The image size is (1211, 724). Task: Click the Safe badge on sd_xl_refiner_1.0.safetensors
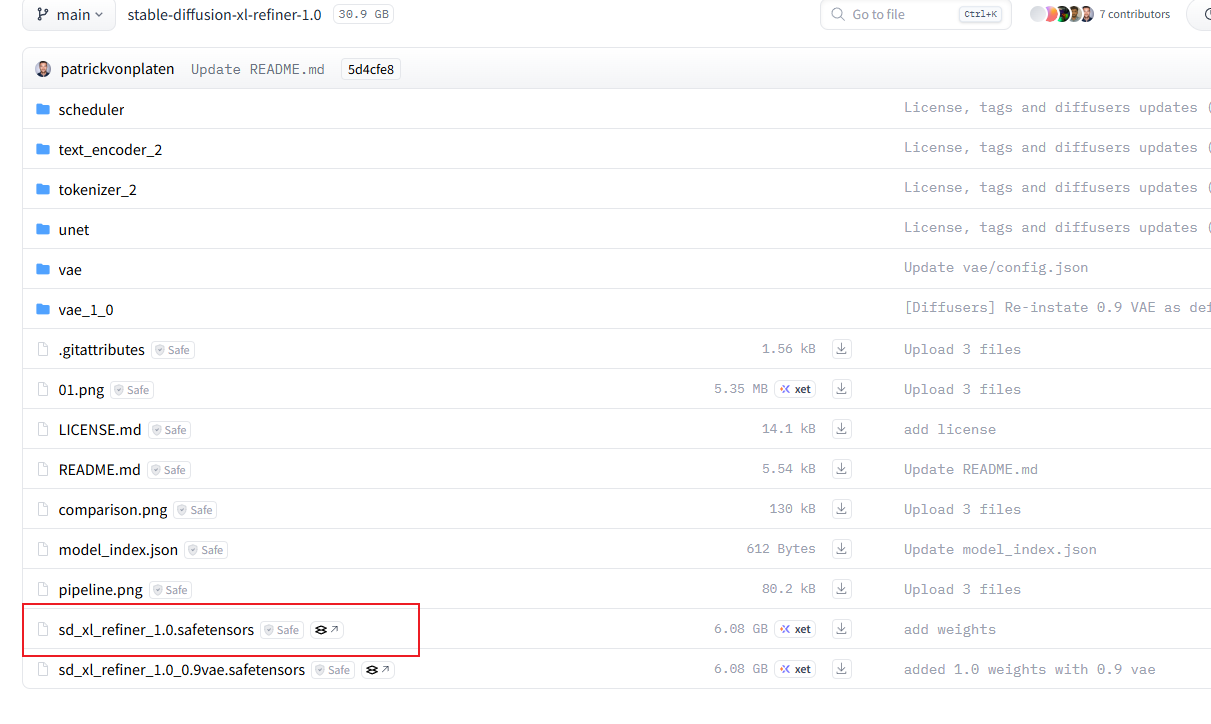[x=282, y=630]
